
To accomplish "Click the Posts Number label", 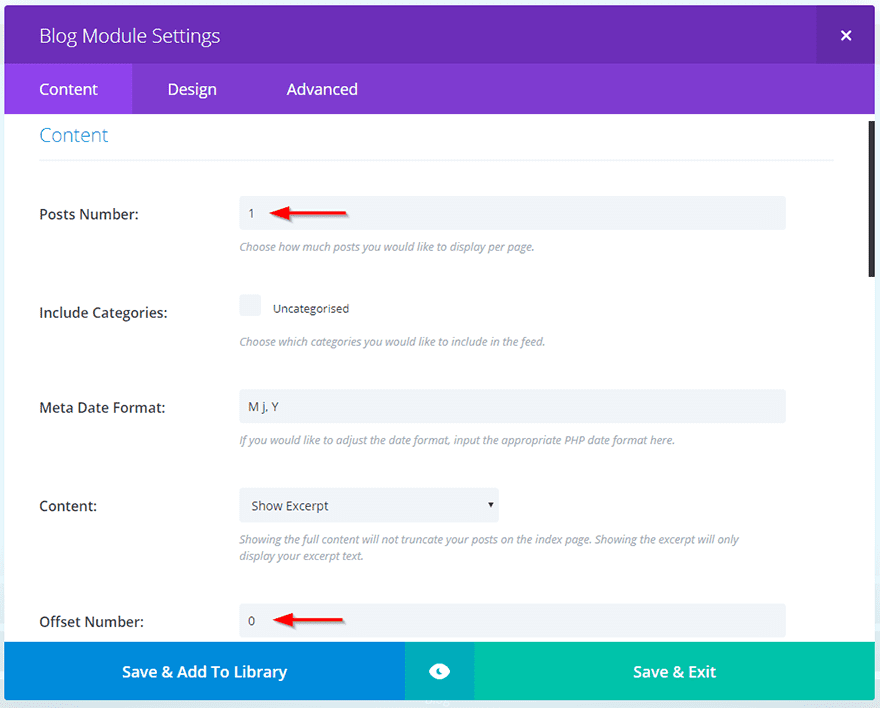I will [89, 214].
